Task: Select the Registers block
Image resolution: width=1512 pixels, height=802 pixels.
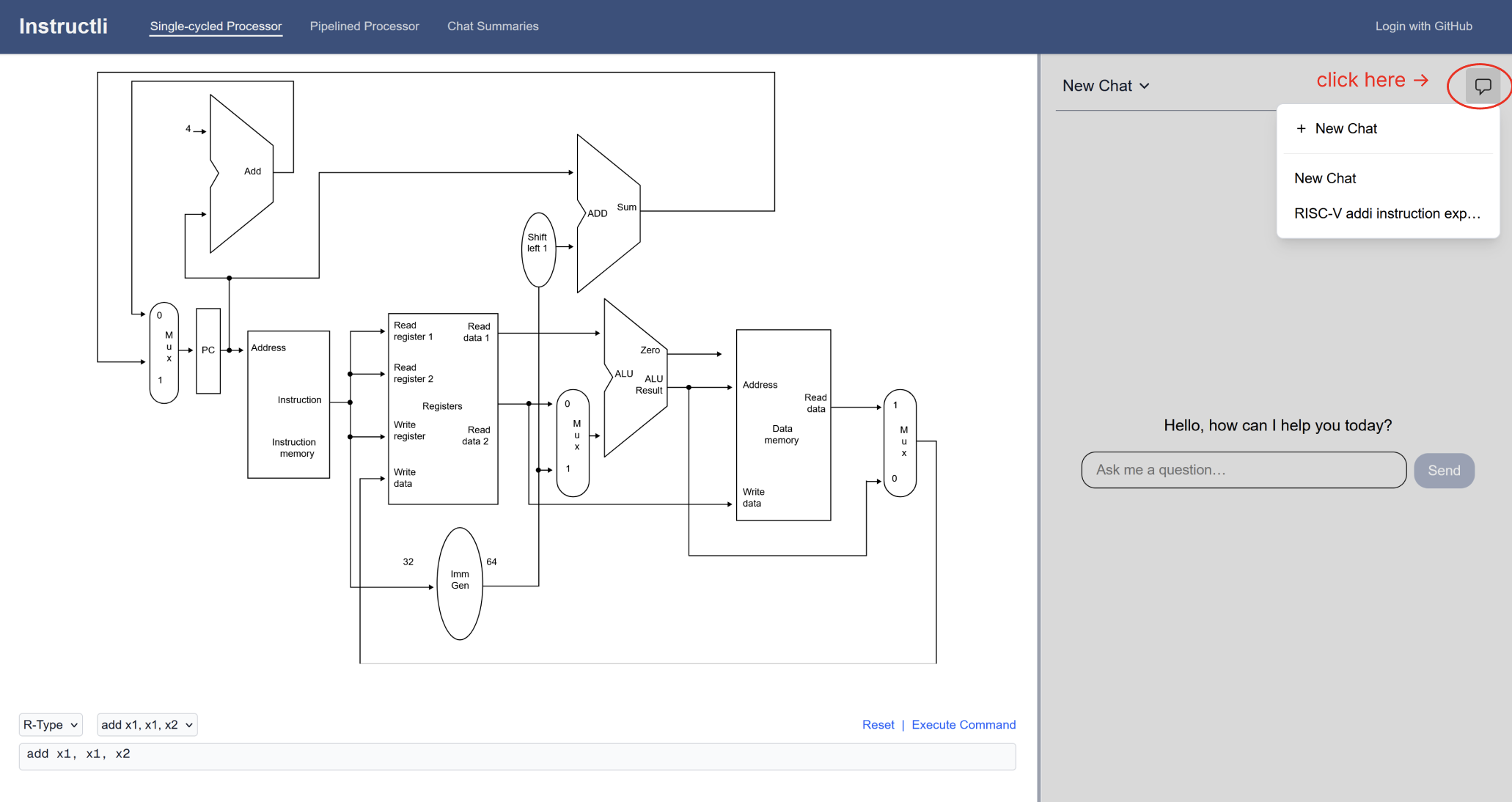Action: [443, 408]
